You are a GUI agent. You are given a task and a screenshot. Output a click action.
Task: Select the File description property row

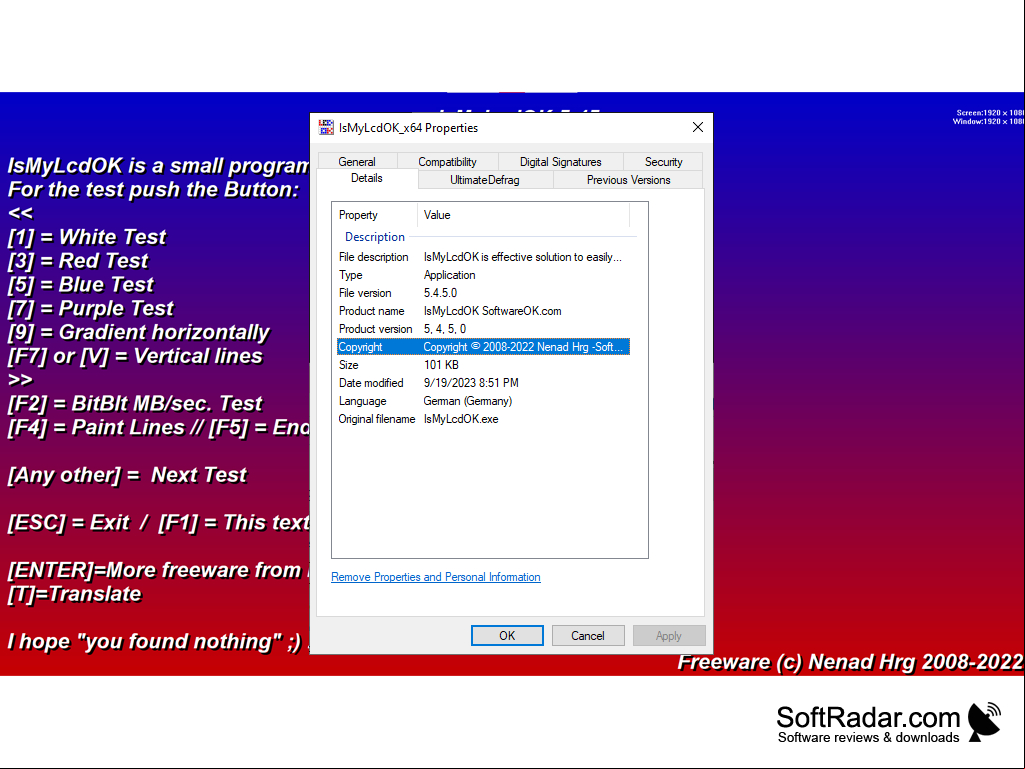coord(483,257)
